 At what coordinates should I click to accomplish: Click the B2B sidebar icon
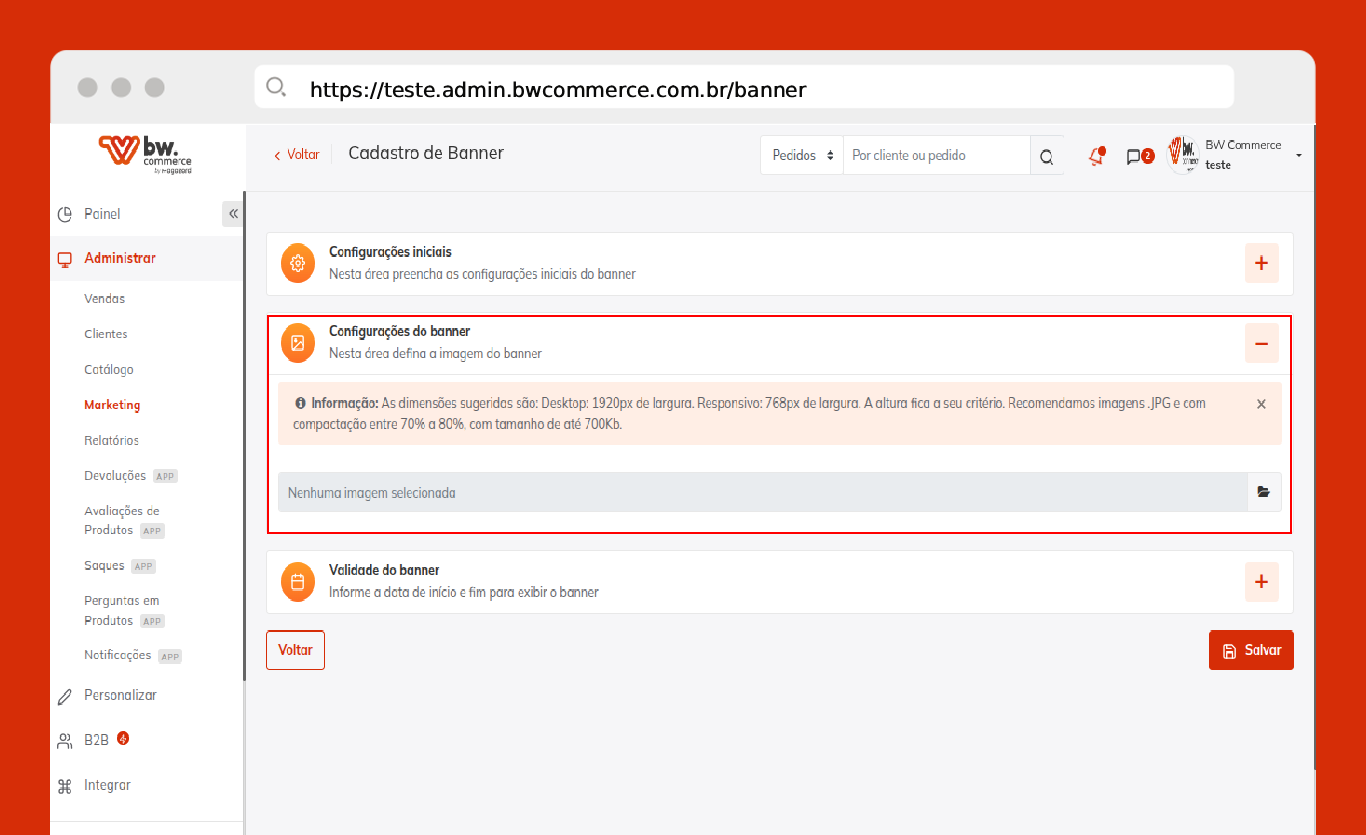pyautogui.click(x=65, y=741)
